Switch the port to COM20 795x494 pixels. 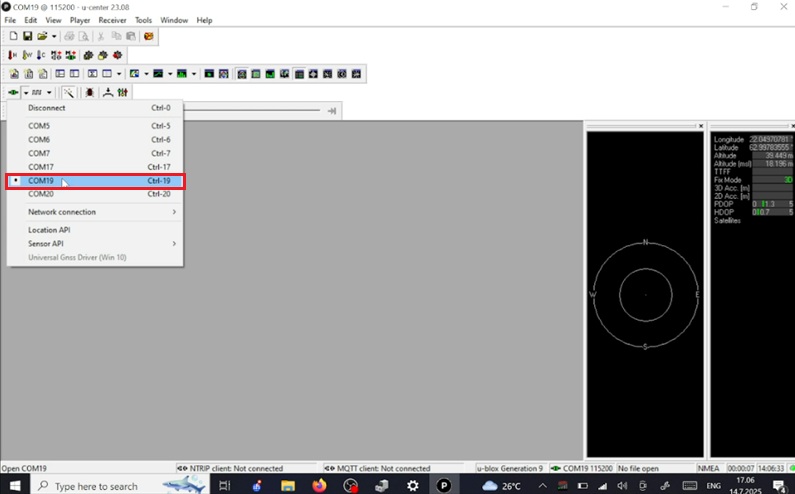(x=95, y=194)
